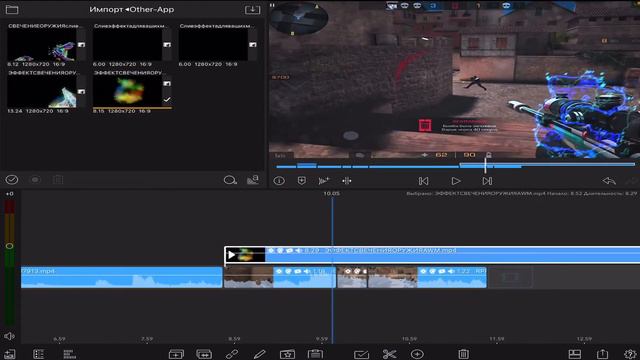
Task: Toggle the yellow audio level ring
Action: click(x=9, y=246)
